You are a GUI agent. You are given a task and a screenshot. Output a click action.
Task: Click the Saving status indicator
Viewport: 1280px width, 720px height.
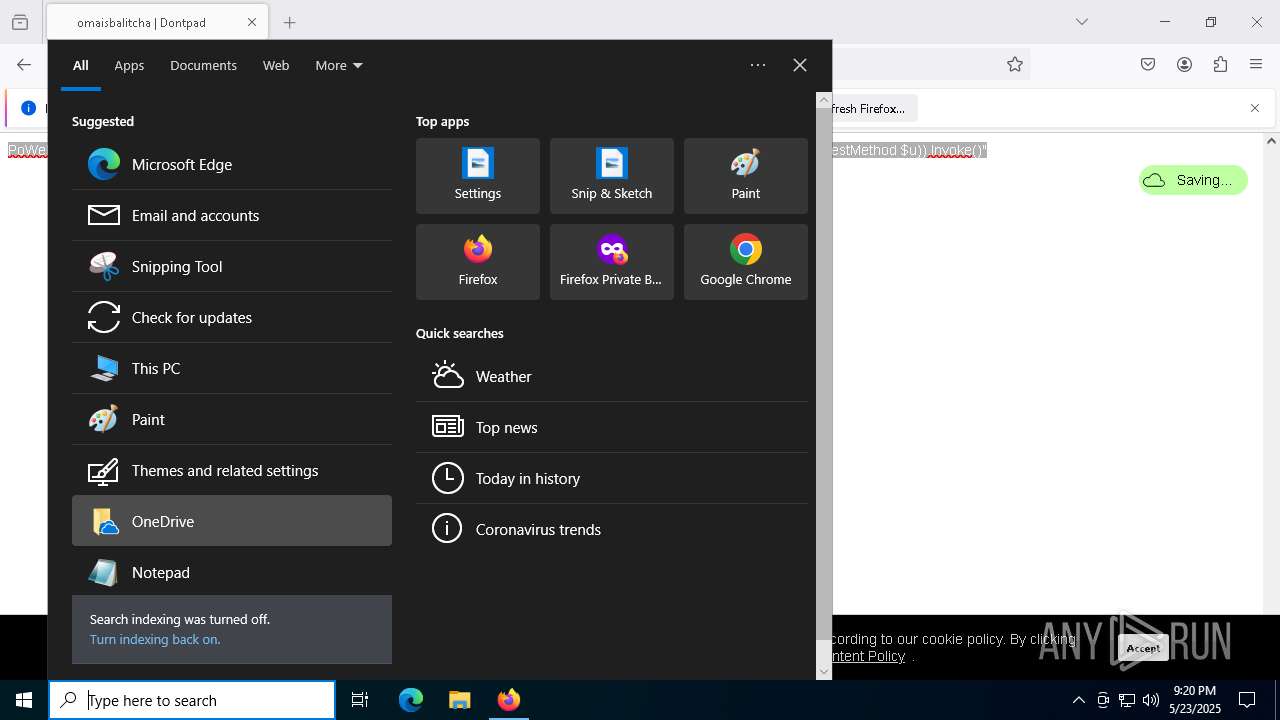tap(1193, 180)
